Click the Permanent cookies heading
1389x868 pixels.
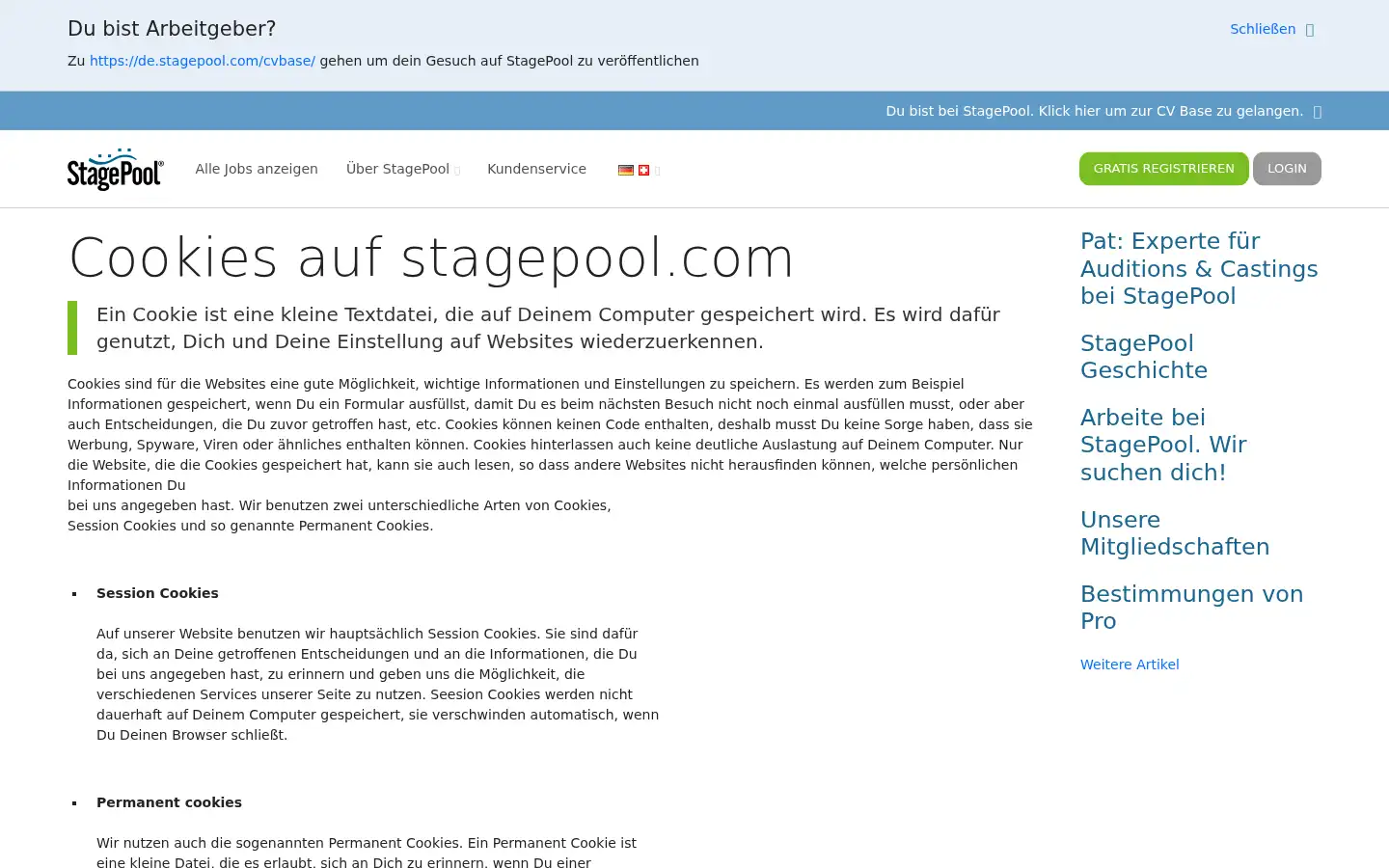[169, 802]
